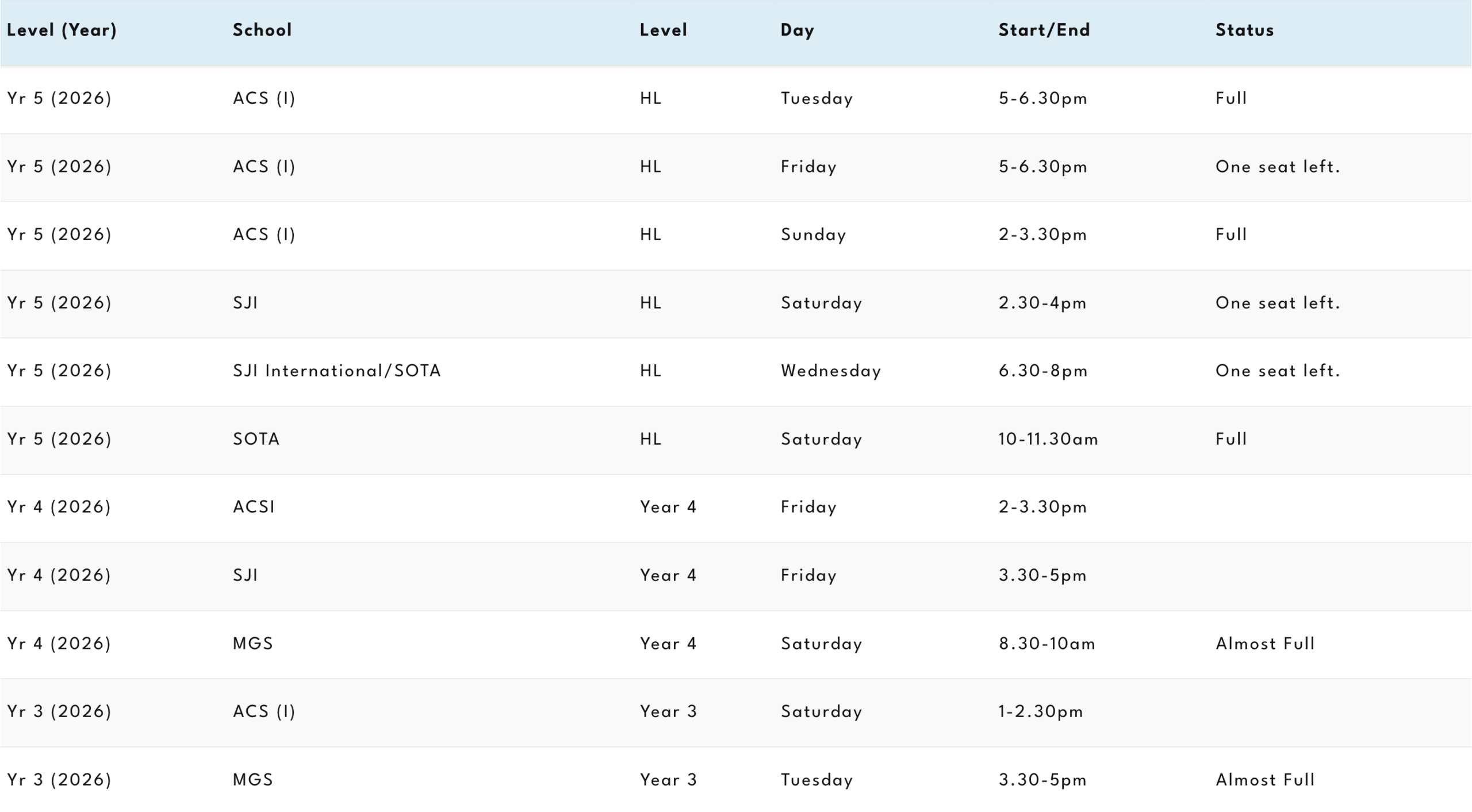Image resolution: width=1472 pixels, height=812 pixels.
Task: Select the 10-11.30am time slot cell
Action: pos(1048,439)
